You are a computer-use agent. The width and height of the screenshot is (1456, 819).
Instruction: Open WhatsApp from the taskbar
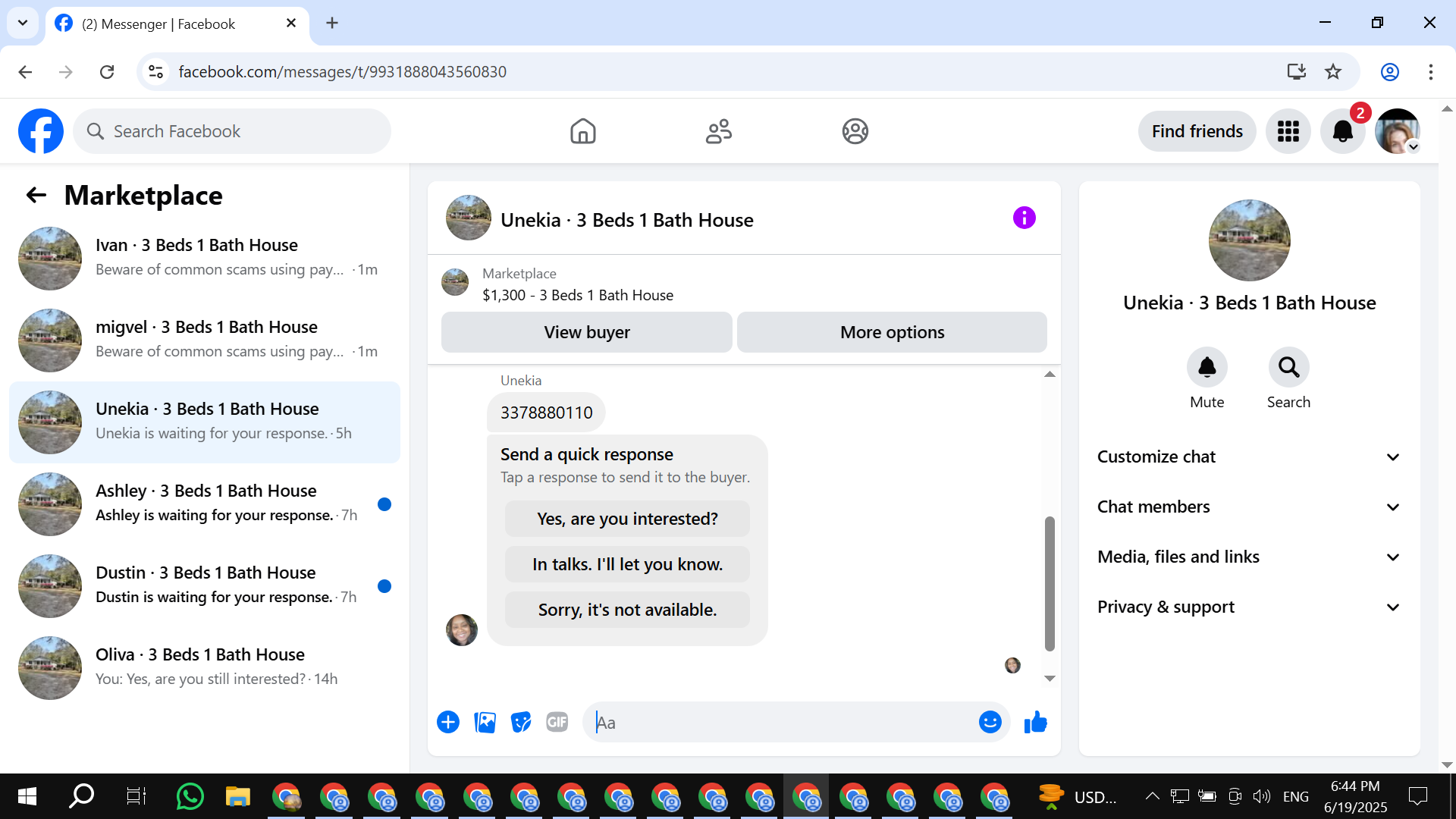point(190,796)
